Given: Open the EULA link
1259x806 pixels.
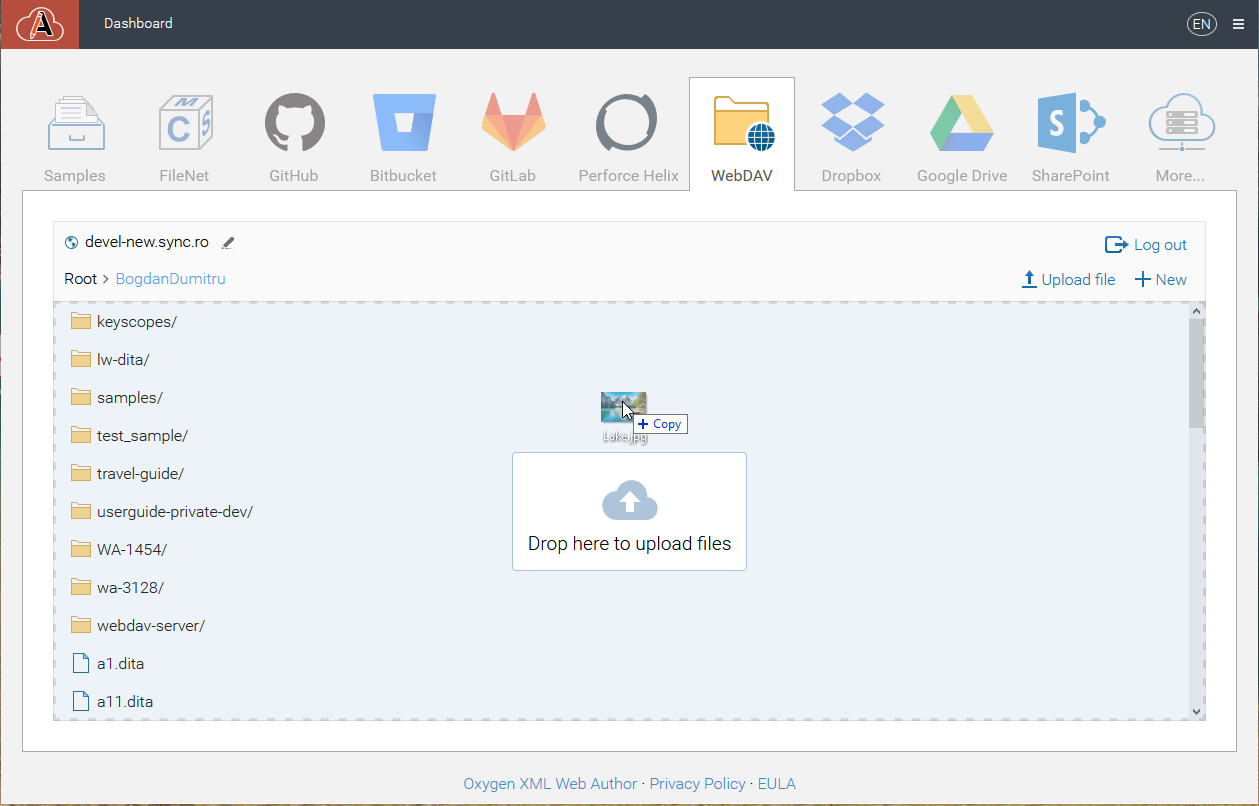Looking at the screenshot, I should coord(777,784).
